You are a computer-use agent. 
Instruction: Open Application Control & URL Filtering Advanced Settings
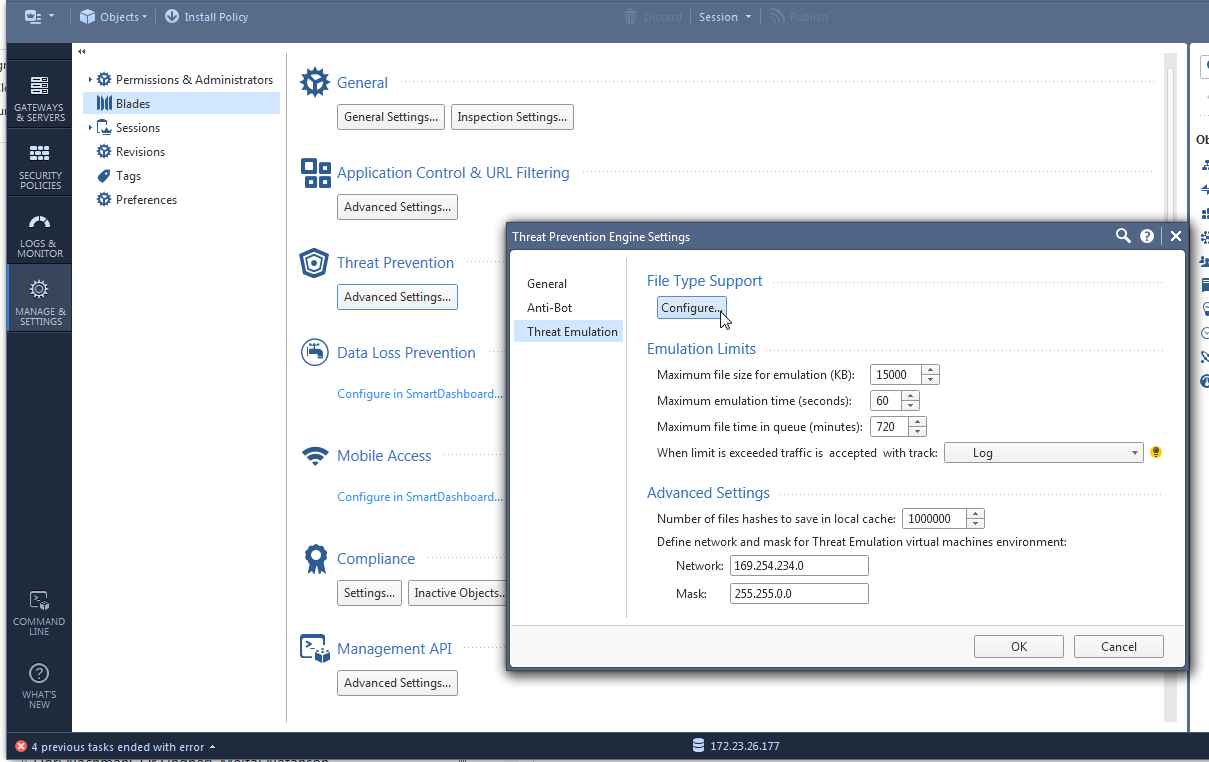coord(397,207)
